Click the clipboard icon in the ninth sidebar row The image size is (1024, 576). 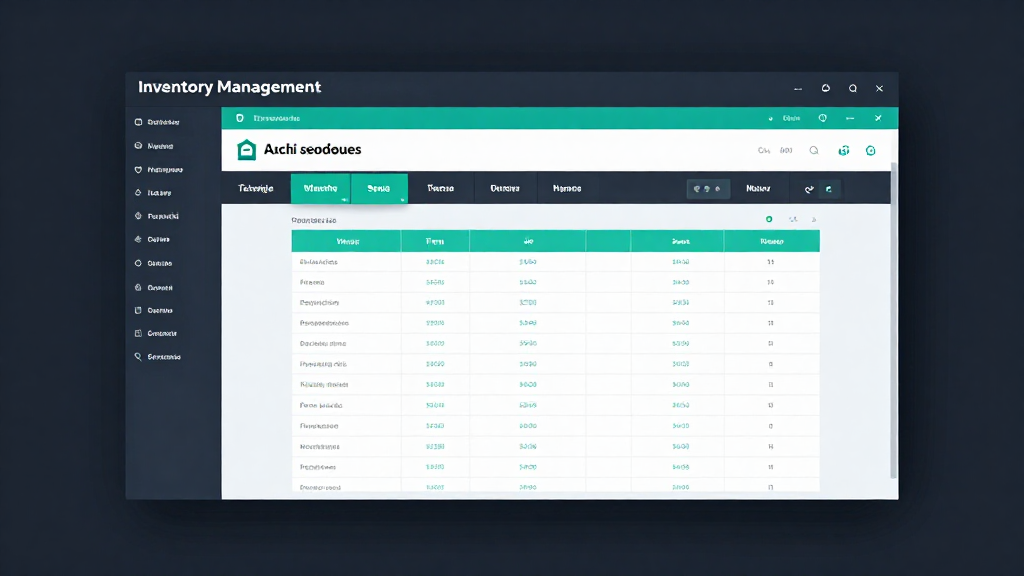(x=138, y=310)
